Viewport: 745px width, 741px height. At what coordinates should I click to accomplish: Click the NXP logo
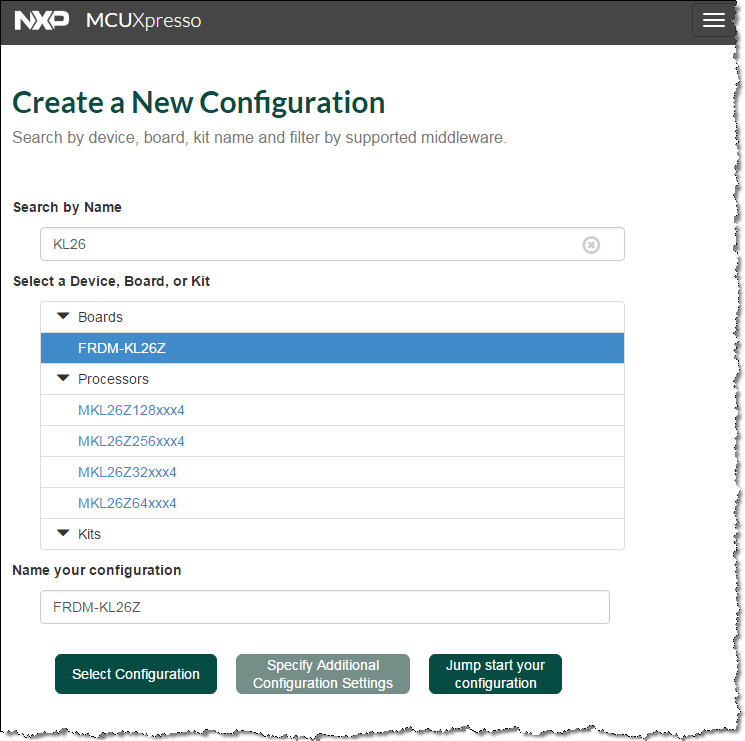(x=41, y=20)
